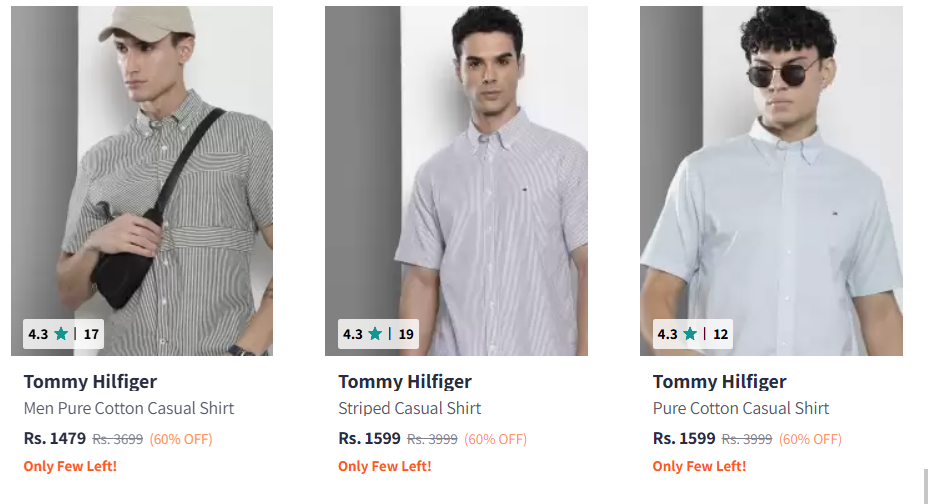
Task: Click the (60% OFF) label on Striped Casual Shirt
Action: click(495, 439)
